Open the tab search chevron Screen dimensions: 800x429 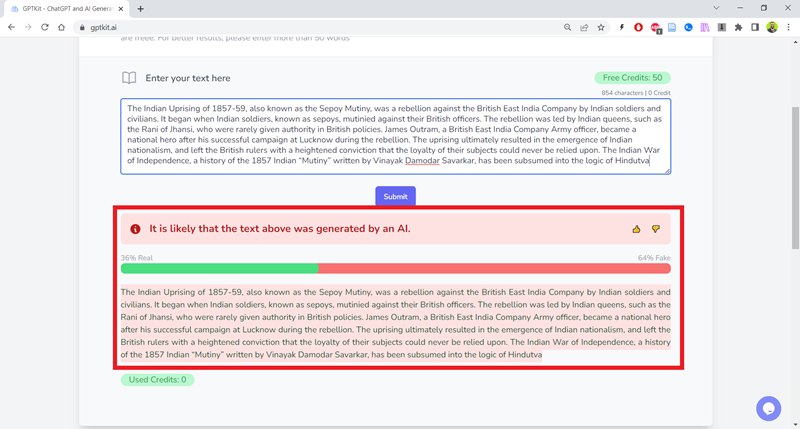[716, 8]
